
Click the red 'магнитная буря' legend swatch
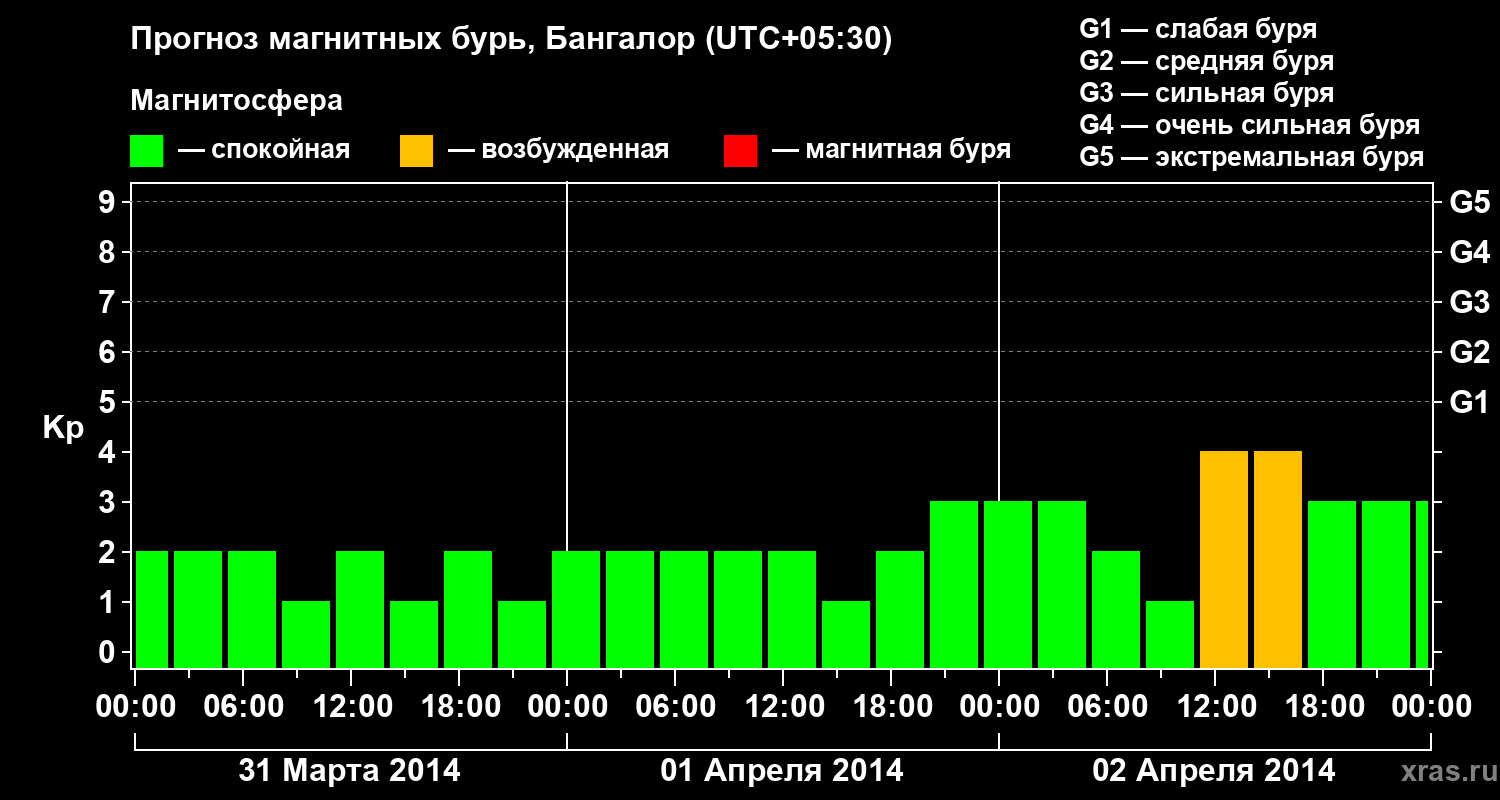(740, 151)
